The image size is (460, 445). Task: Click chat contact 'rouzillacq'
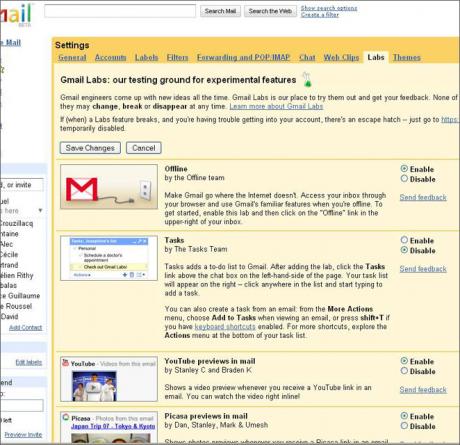tap(17, 223)
